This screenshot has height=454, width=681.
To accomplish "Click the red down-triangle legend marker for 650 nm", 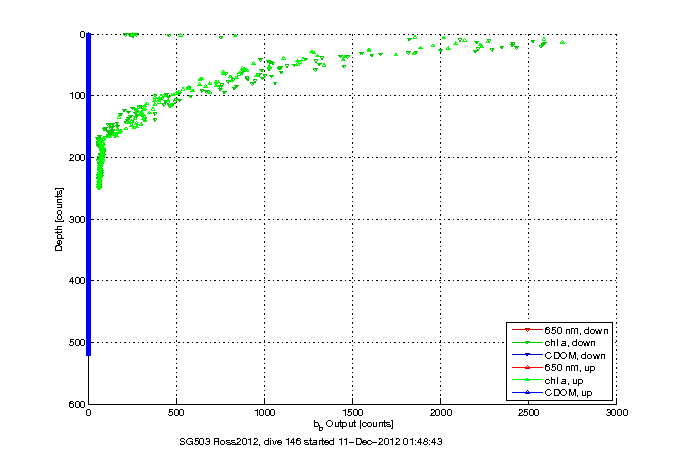I will (x=528, y=330).
